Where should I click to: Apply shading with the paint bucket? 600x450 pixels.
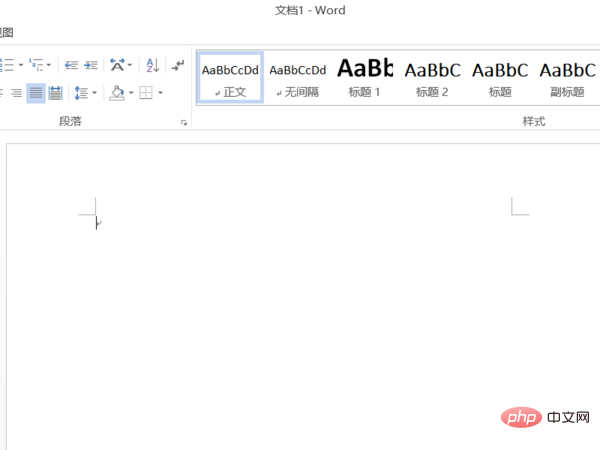coord(117,93)
